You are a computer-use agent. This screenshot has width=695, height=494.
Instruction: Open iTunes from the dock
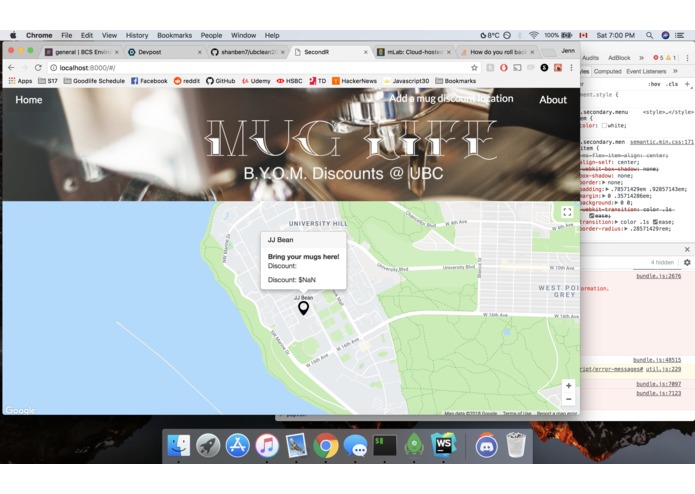(x=267, y=446)
